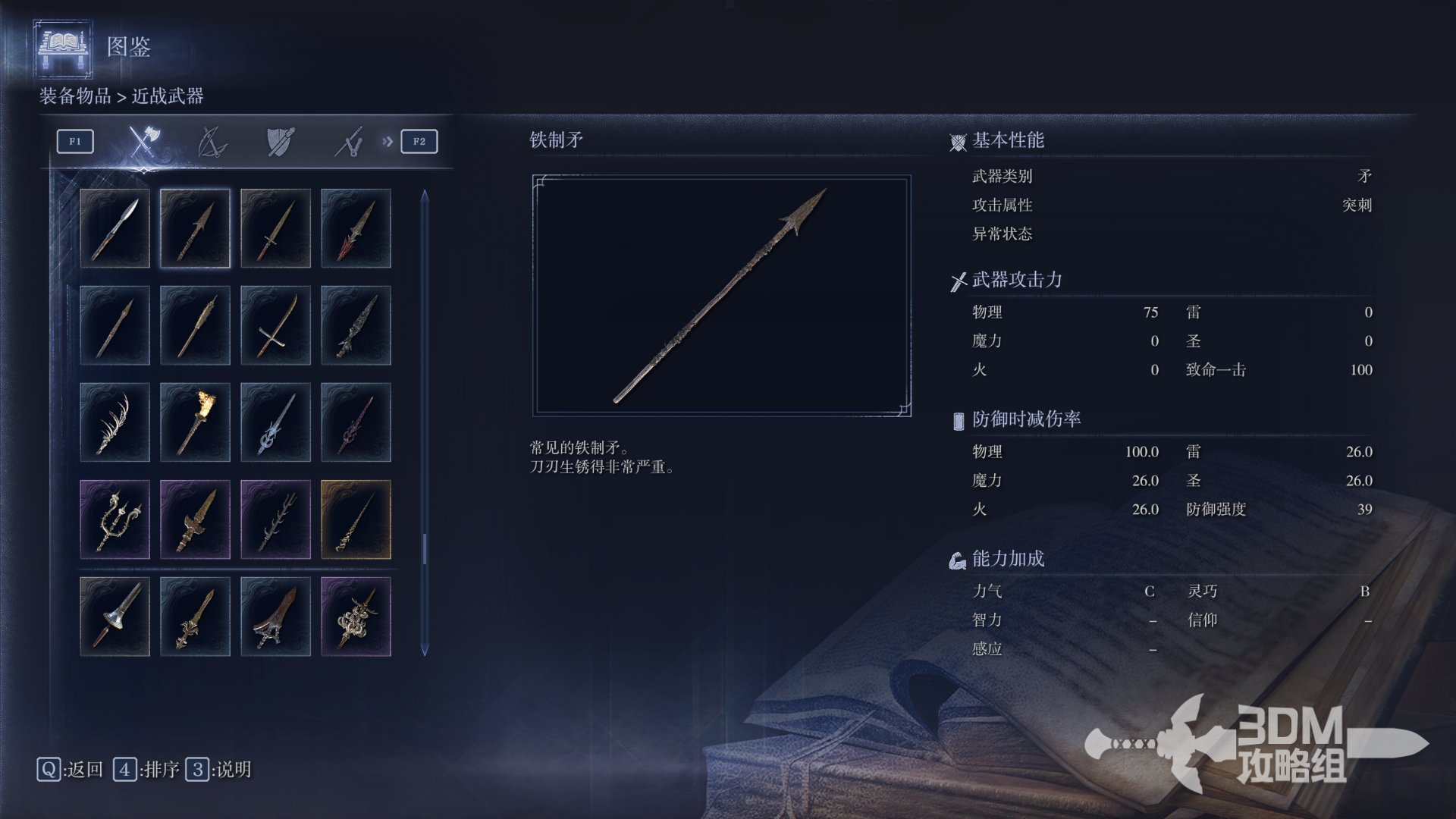Select the clawed red-brown spear icon
The image size is (1456, 819).
pos(275,617)
